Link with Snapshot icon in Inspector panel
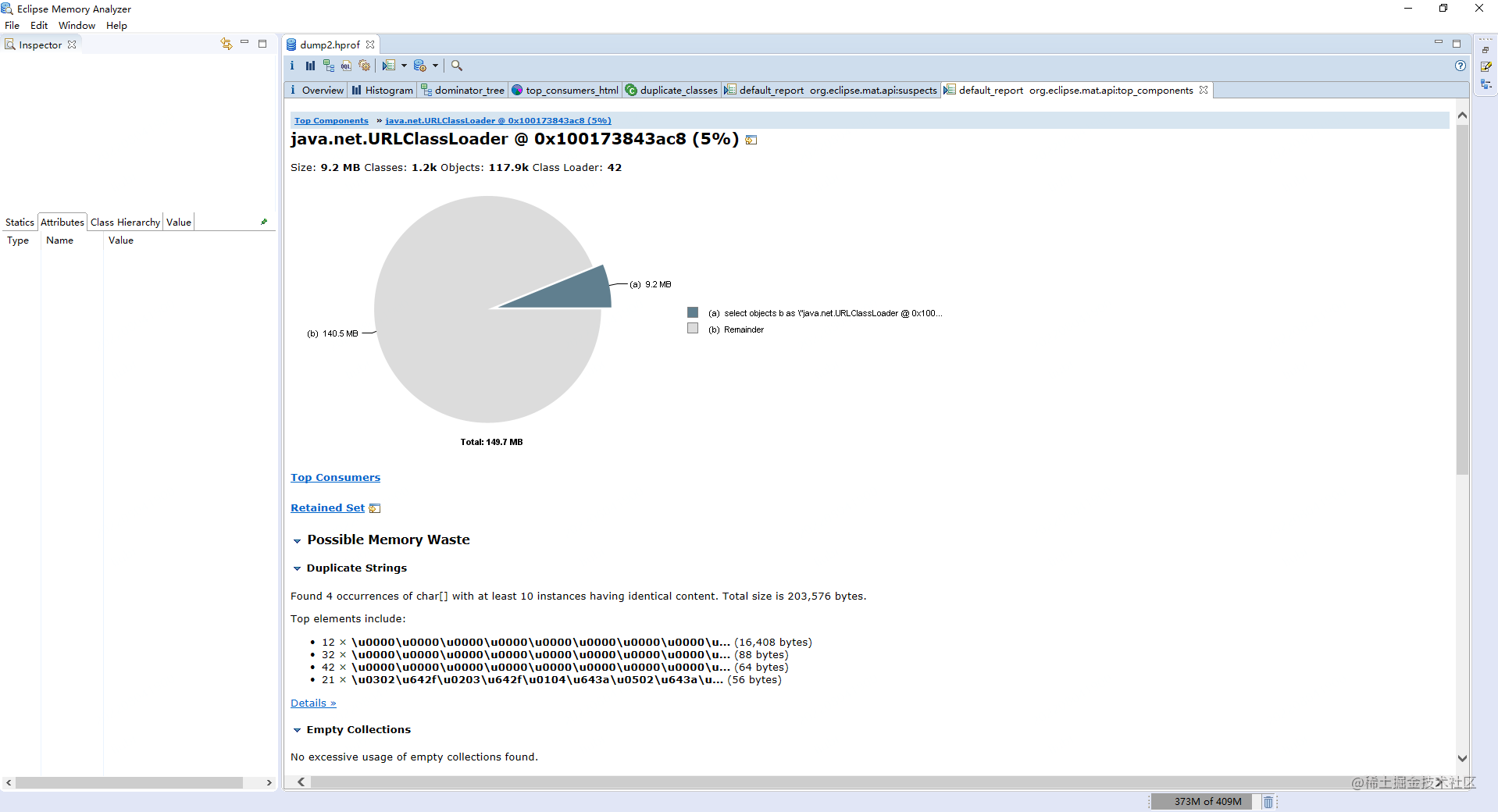The width and height of the screenshot is (1498, 812). coord(226,44)
